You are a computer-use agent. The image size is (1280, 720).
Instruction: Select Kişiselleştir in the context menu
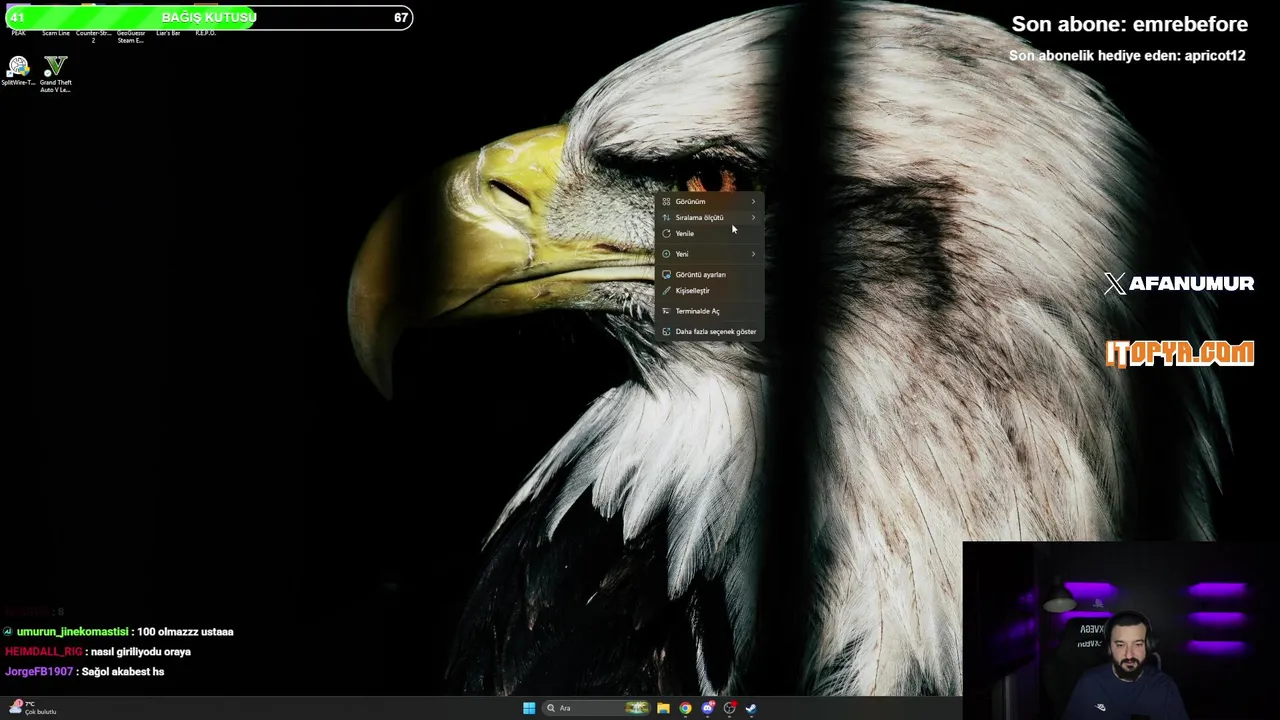(x=709, y=290)
